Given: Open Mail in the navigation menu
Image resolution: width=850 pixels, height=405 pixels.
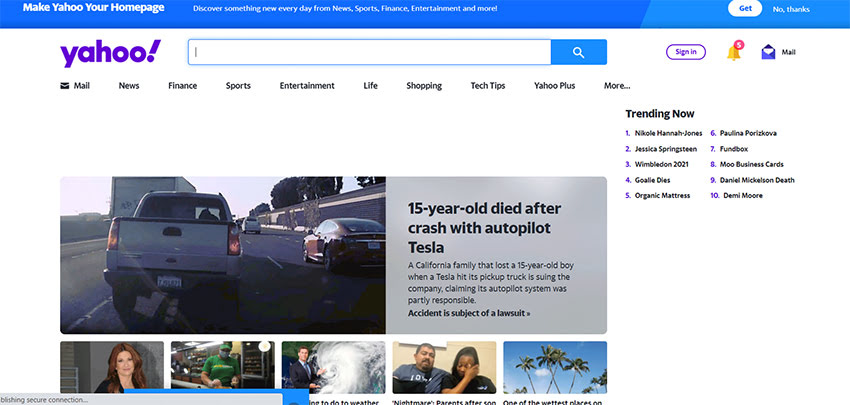Looking at the screenshot, I should point(82,86).
